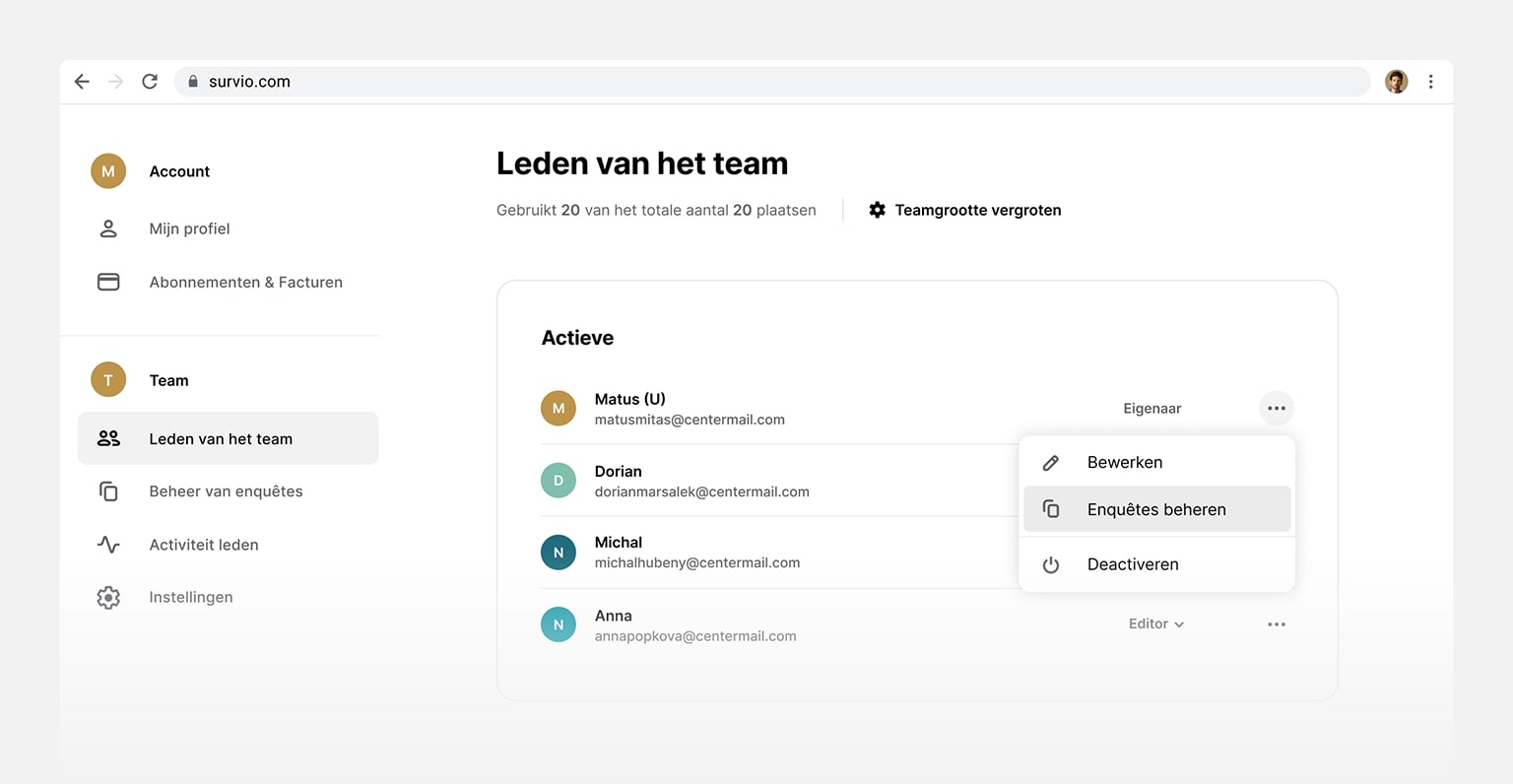Screen dimensions: 1513x784
Task: Select the Mijn profiel person icon
Action: point(108,229)
